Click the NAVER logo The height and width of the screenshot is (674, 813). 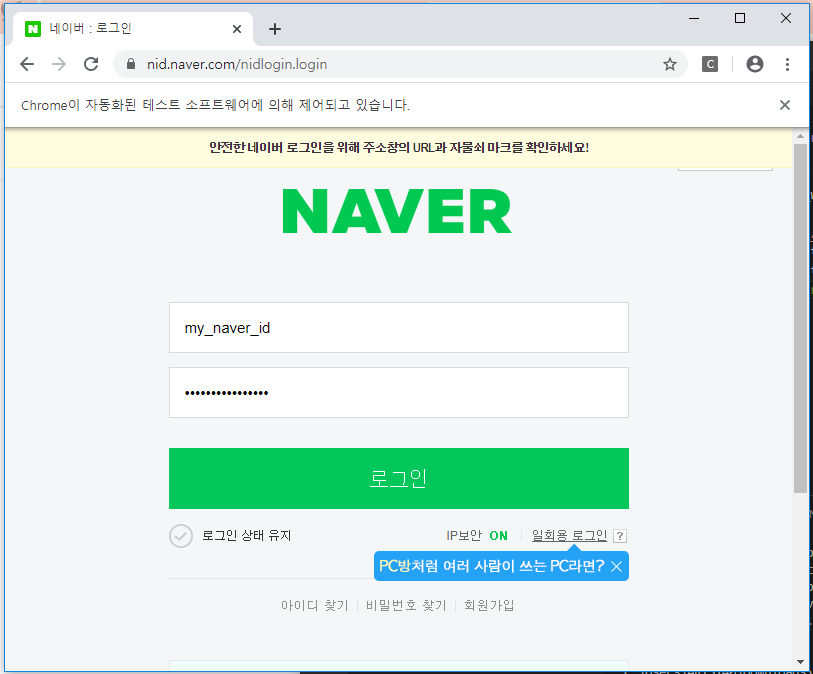point(397,211)
